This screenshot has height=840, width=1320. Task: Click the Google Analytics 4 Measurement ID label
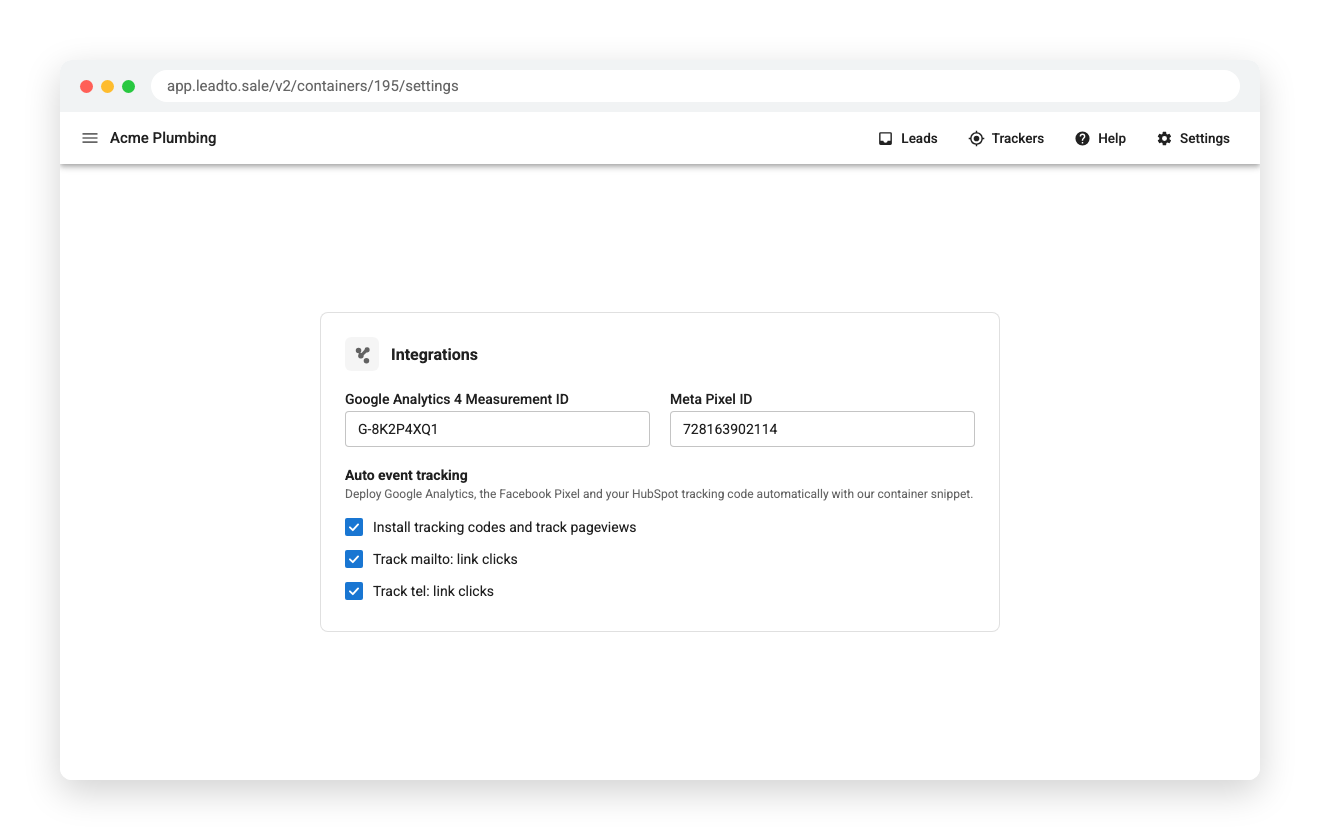pos(457,399)
